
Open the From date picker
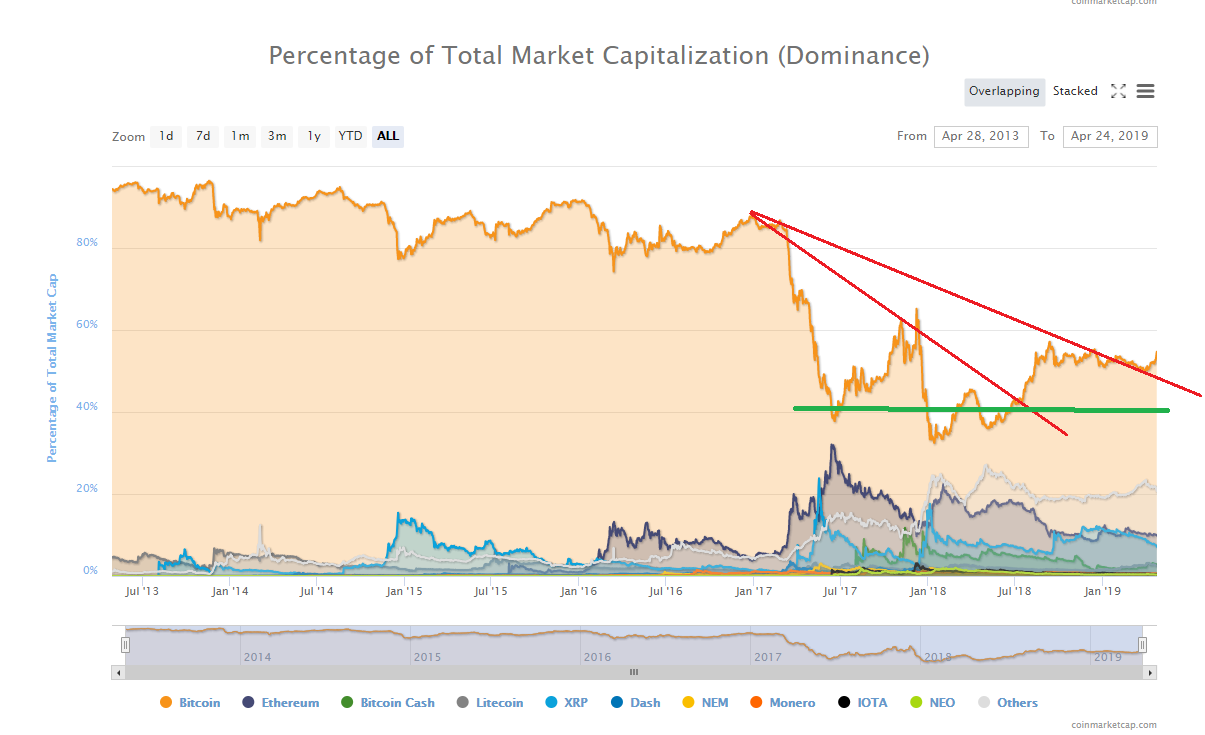click(981, 136)
